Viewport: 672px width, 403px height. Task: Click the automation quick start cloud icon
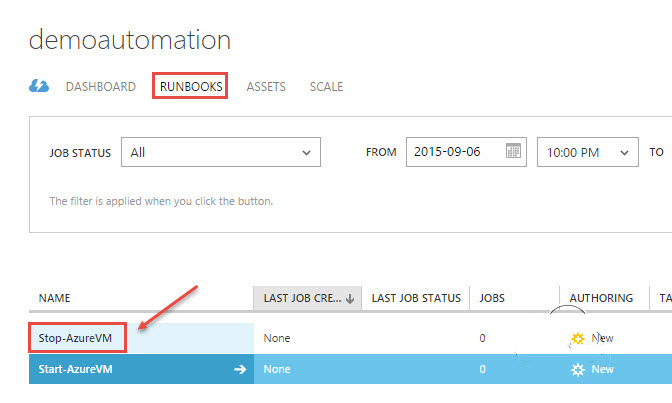(x=39, y=86)
